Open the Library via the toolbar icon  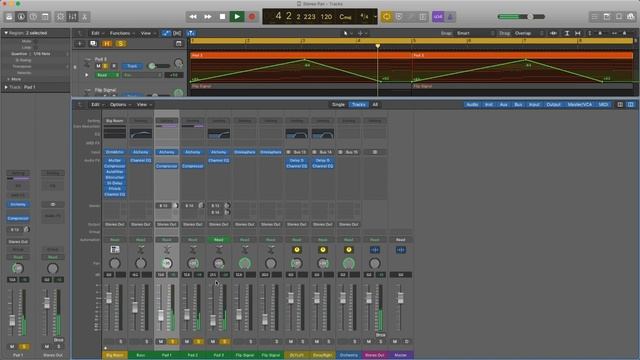tap(9, 17)
